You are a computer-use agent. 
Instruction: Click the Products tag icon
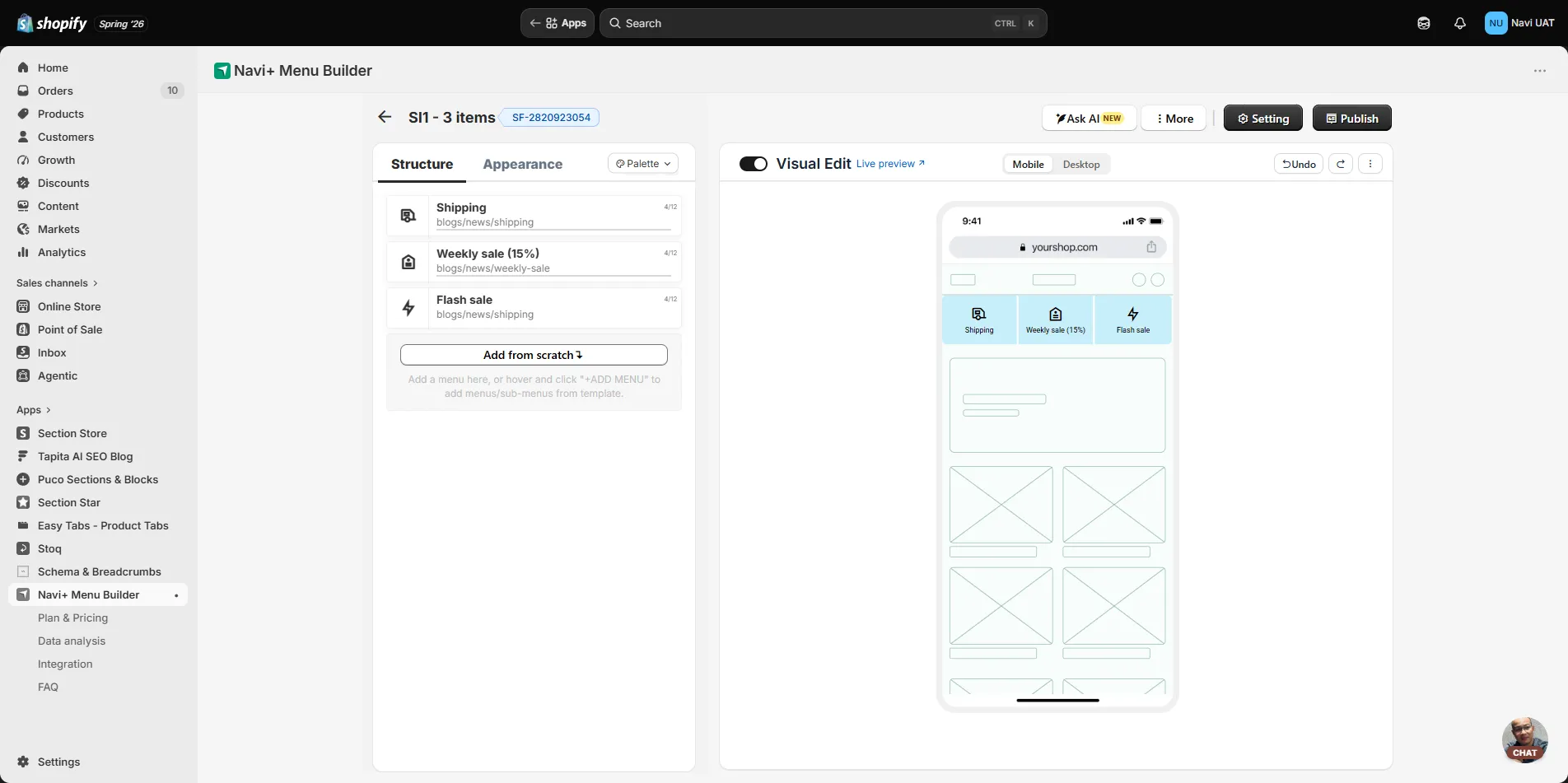23,114
